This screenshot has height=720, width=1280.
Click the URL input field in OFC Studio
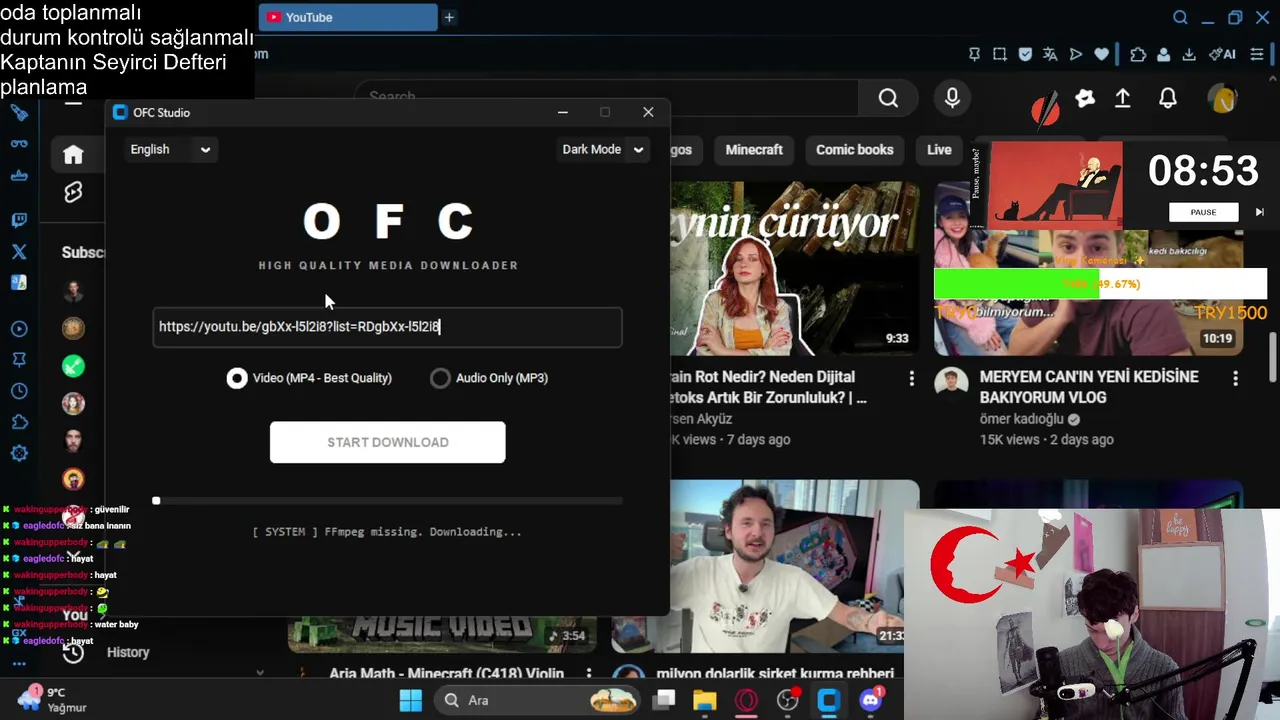click(388, 327)
